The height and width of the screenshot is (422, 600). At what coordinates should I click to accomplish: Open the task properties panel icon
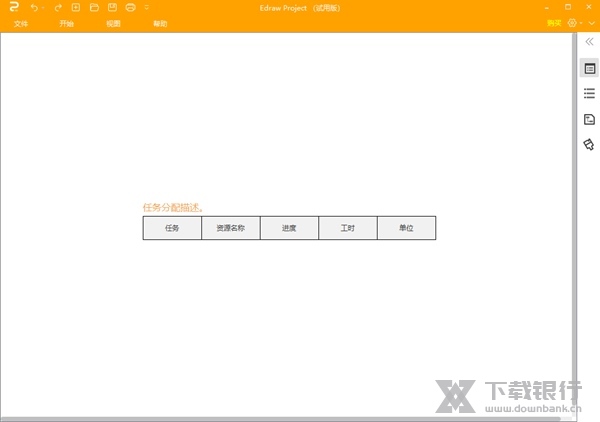[x=589, y=68]
